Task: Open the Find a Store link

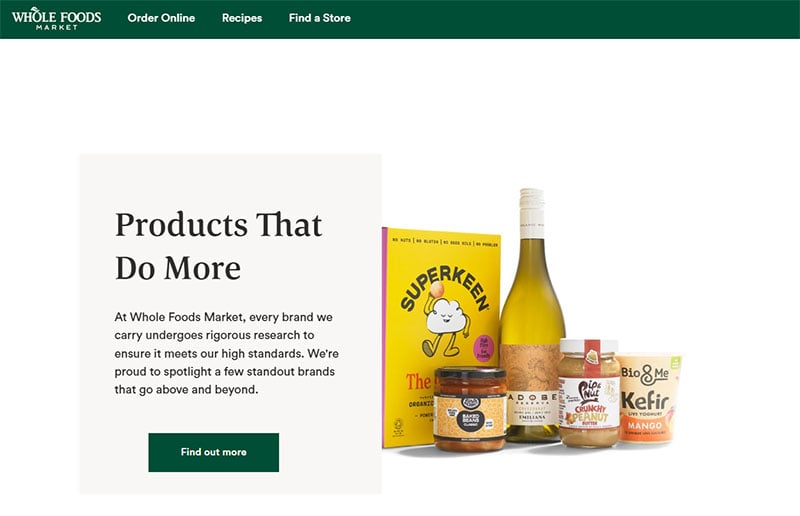Action: (x=319, y=18)
